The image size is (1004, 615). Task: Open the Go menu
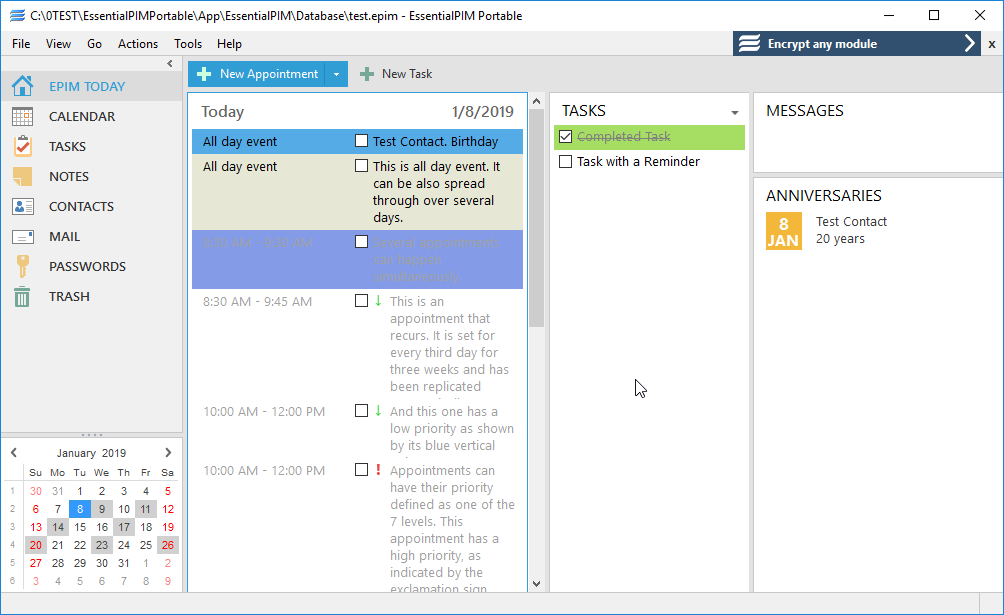point(94,44)
